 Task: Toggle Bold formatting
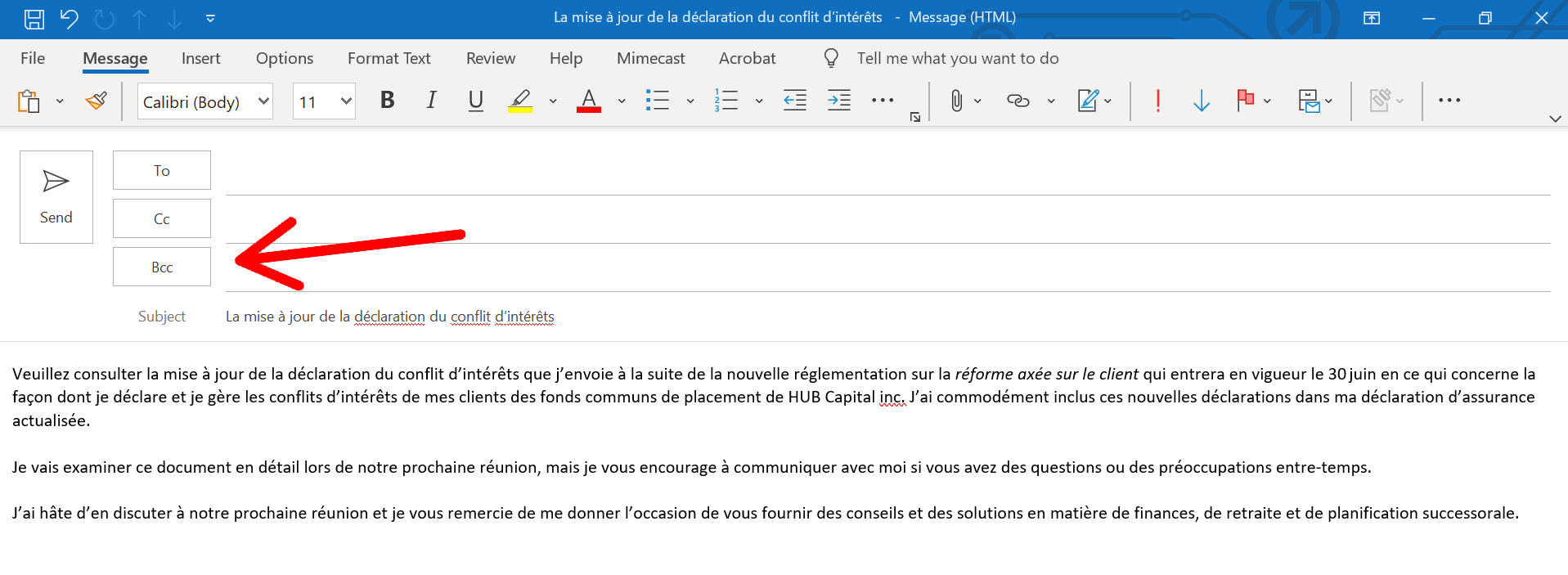387,101
